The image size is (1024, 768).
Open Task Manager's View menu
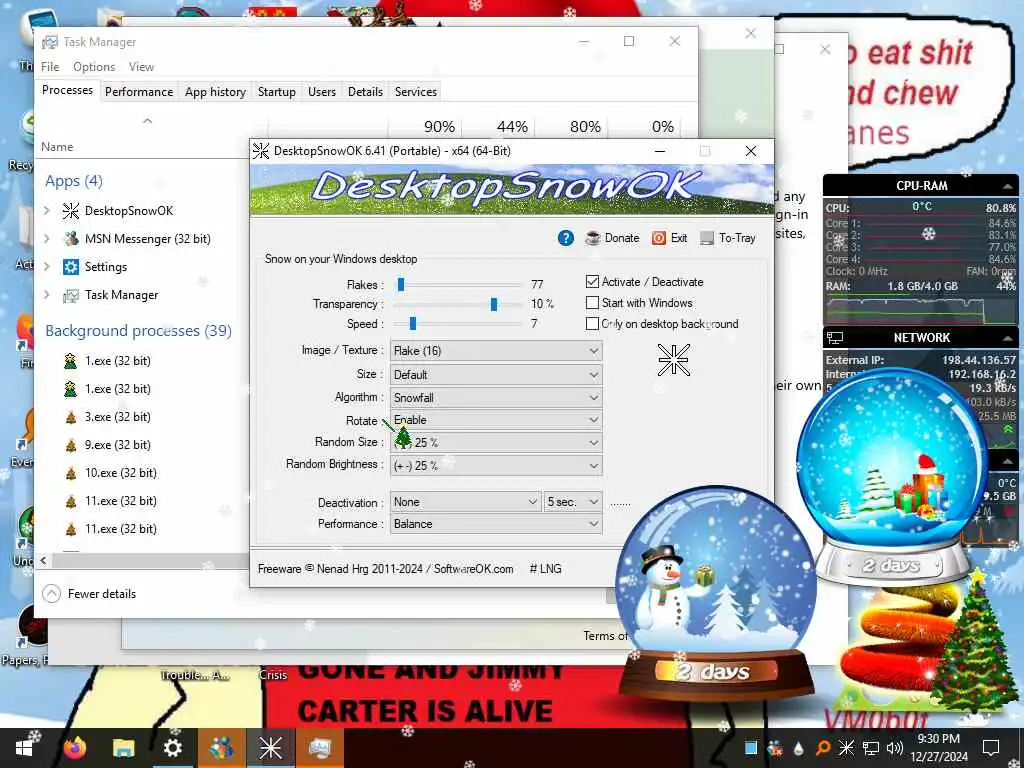point(141,67)
